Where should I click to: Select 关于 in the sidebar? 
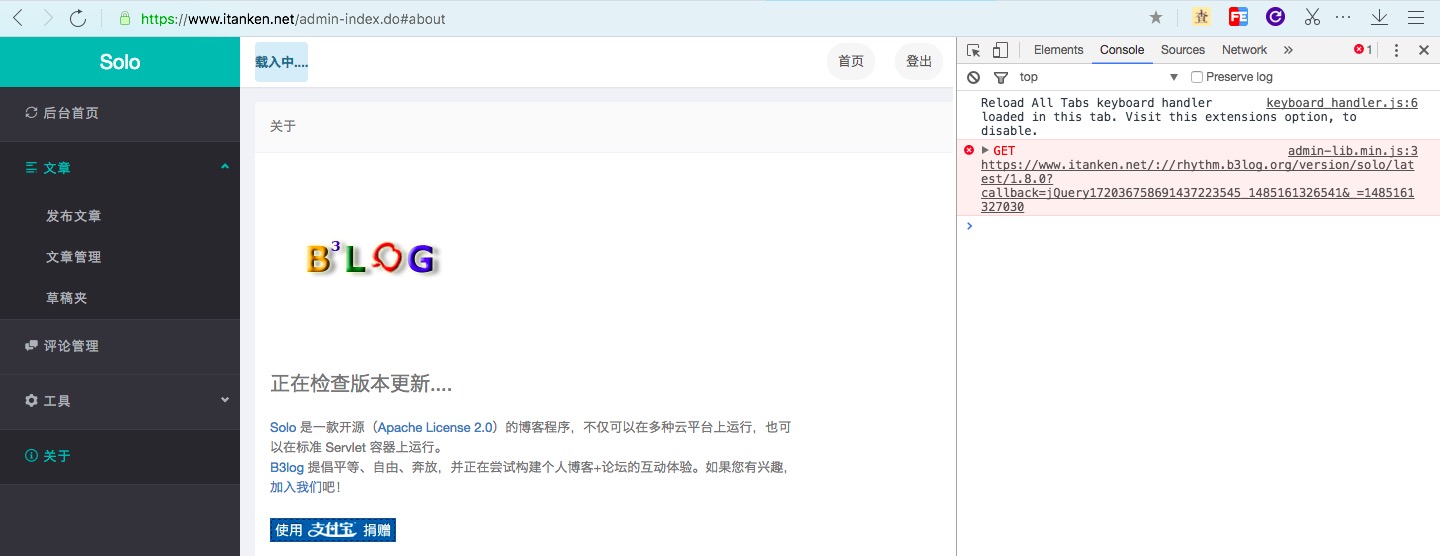click(120, 456)
